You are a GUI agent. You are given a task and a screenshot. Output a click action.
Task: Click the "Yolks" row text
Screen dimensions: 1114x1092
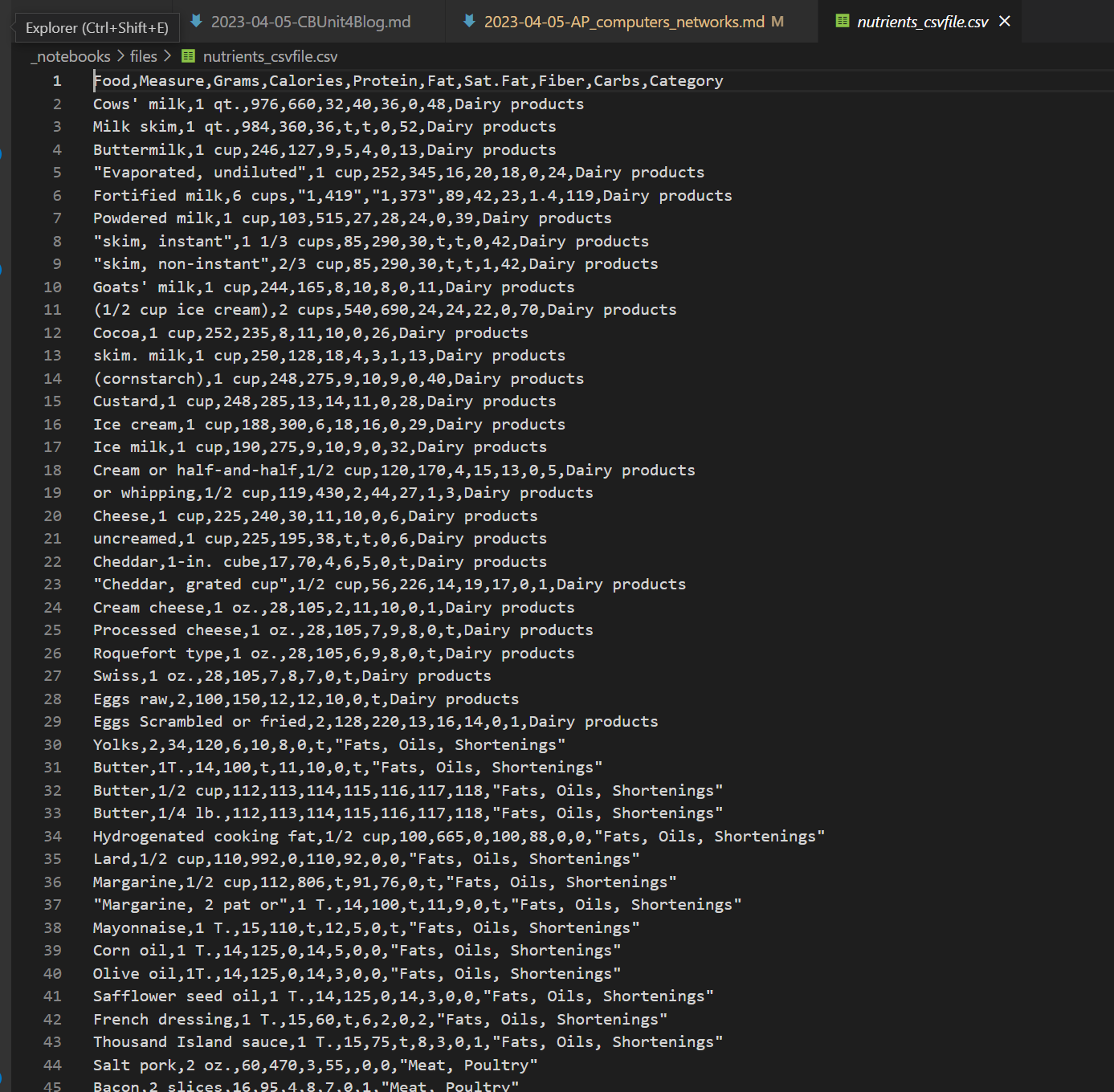point(329,745)
